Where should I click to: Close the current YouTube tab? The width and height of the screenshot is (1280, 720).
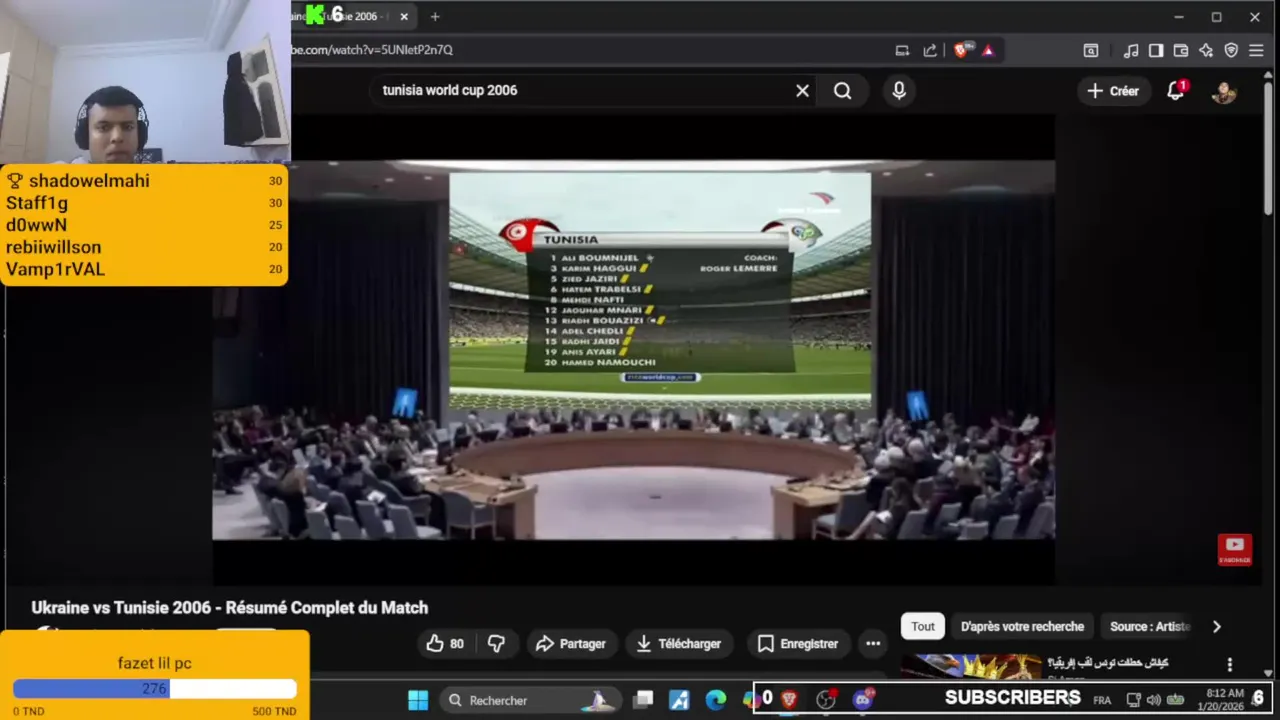coord(404,17)
